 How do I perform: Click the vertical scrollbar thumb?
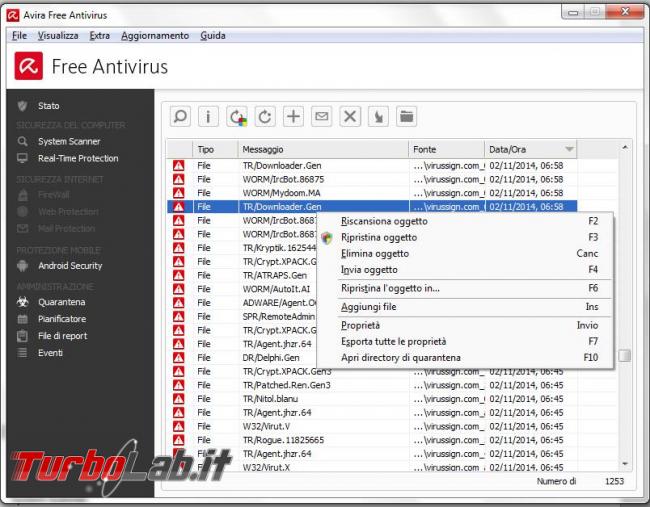(x=625, y=355)
